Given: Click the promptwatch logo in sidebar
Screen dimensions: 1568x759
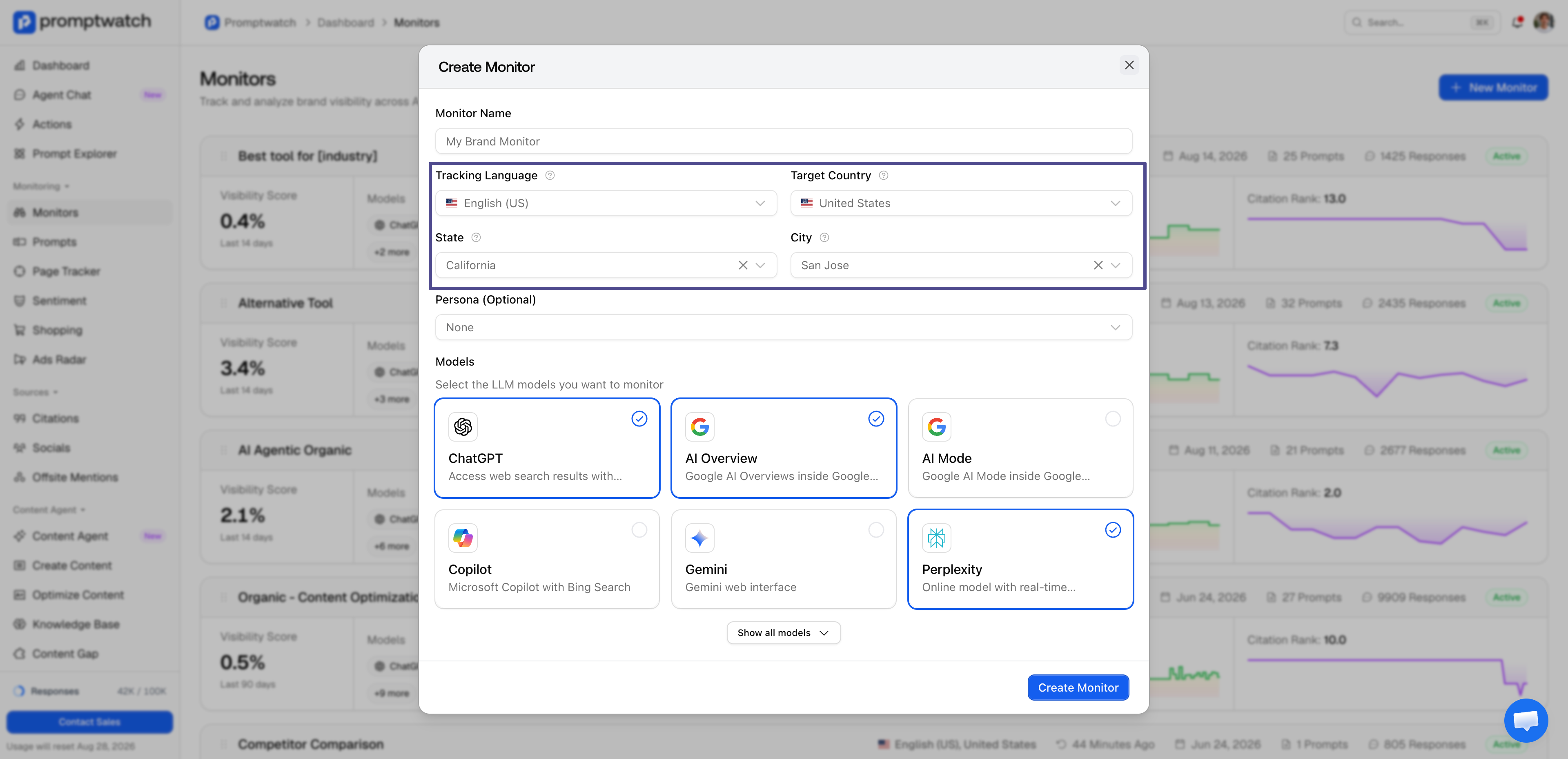Looking at the screenshot, I should [82, 22].
